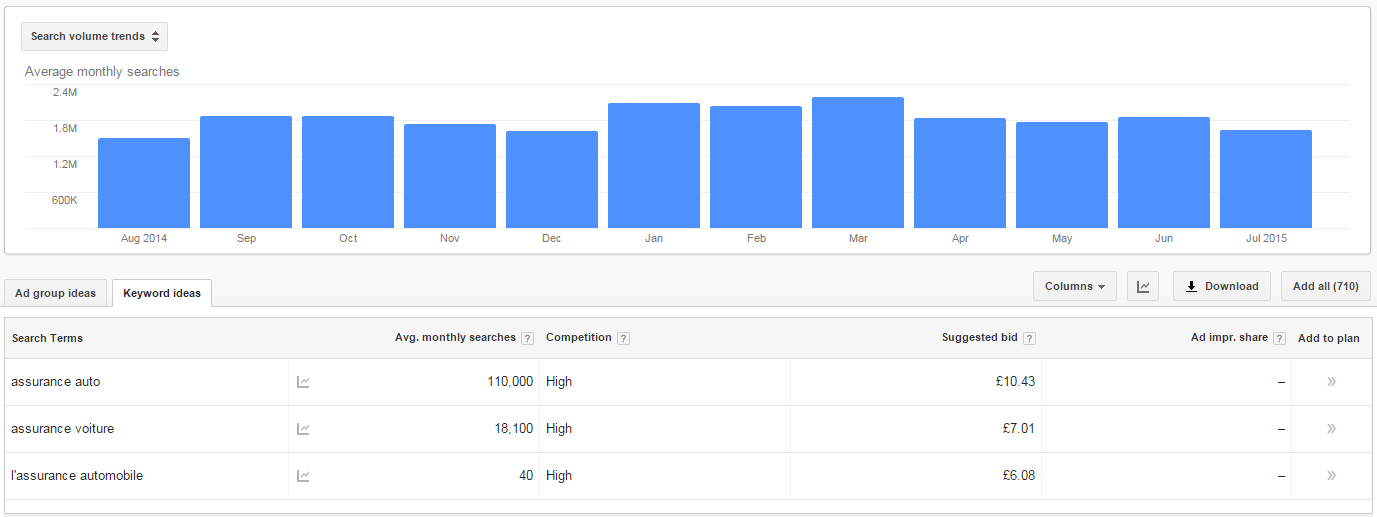Screen dimensions: 1377x517
Task: Click the Download button
Action: click(1222, 286)
